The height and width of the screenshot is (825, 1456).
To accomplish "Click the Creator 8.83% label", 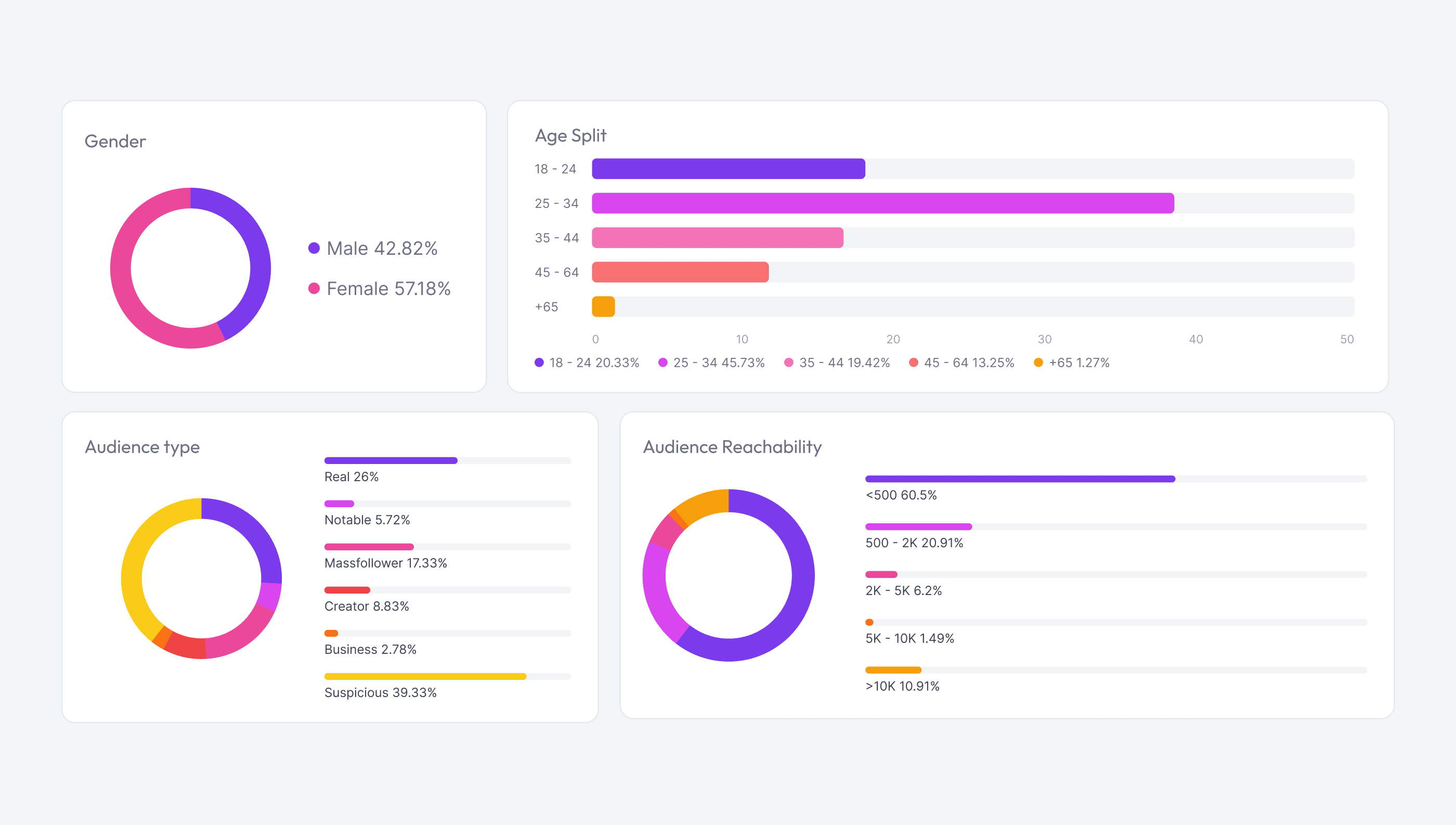I will tap(367, 607).
